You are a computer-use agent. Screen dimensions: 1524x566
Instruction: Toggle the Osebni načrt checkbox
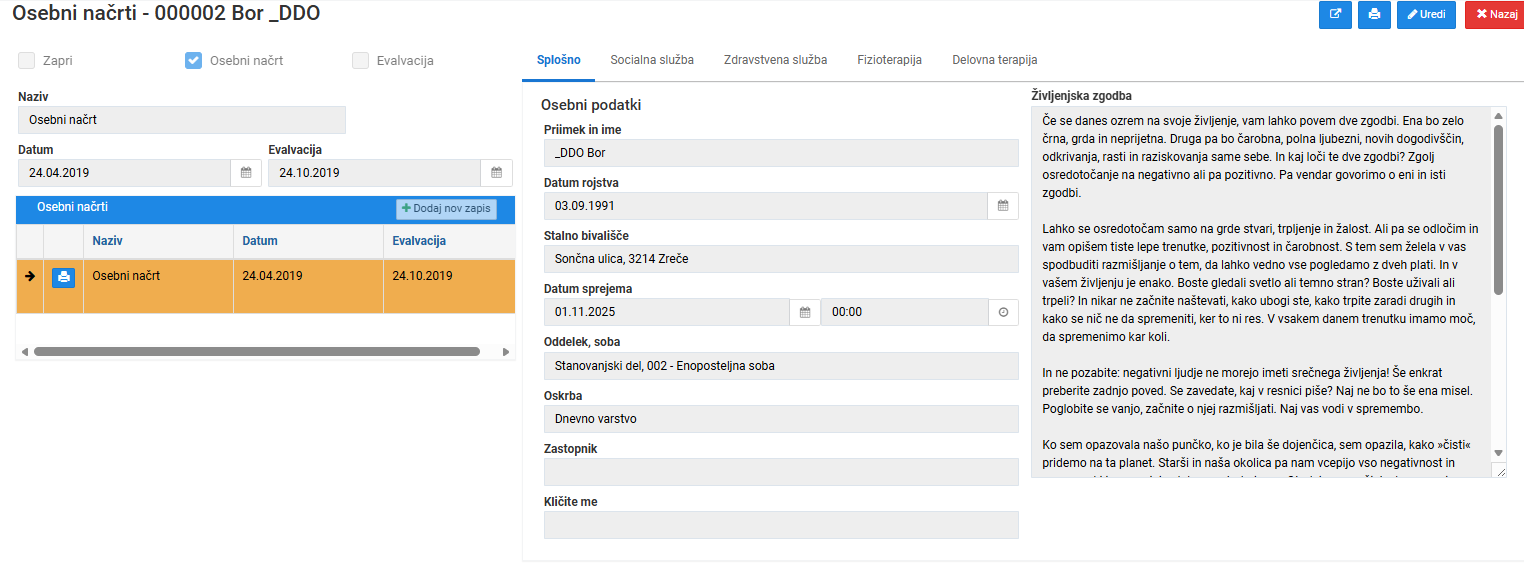(x=194, y=60)
